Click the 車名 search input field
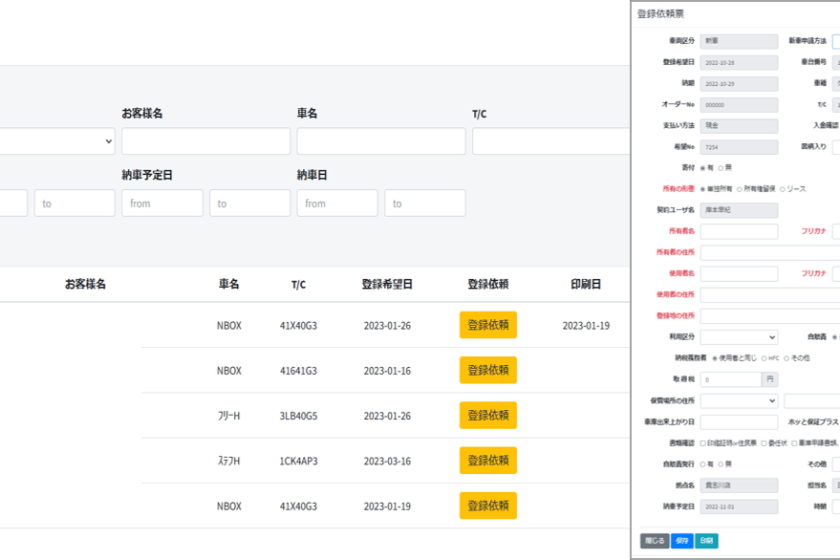This screenshot has height=560, width=840. pos(381,142)
